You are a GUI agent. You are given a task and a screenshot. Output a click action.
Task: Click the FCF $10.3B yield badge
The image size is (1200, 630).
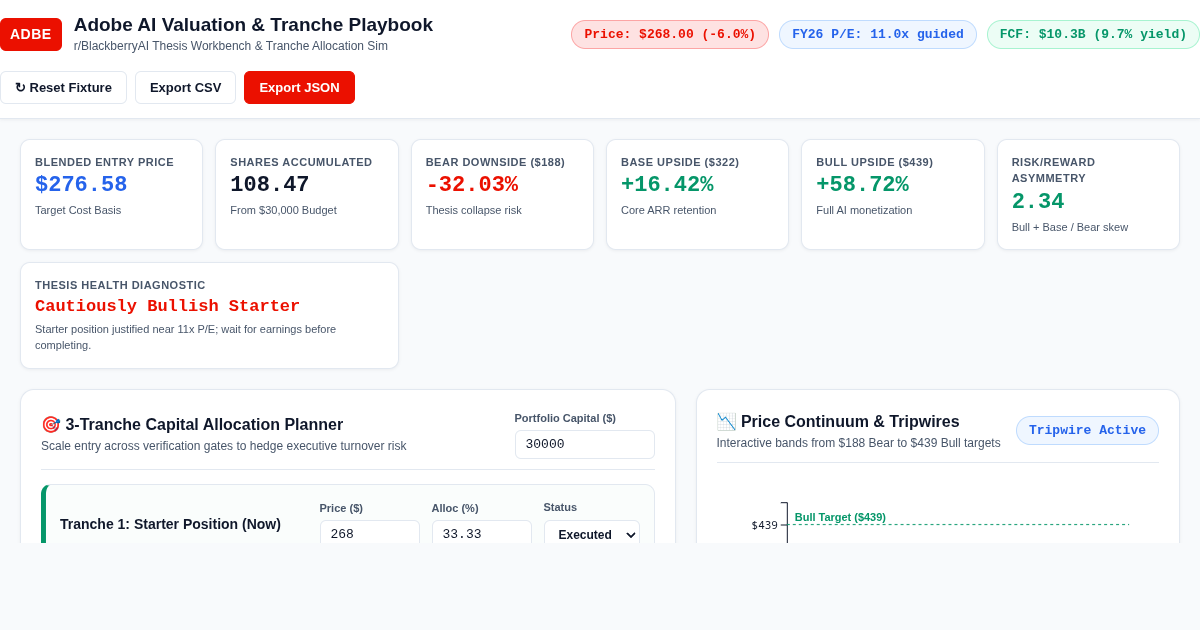[1093, 34]
